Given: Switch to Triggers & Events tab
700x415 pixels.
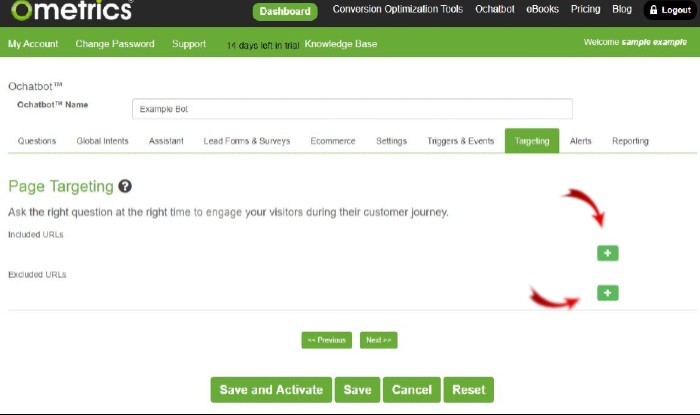Looking at the screenshot, I should [461, 141].
